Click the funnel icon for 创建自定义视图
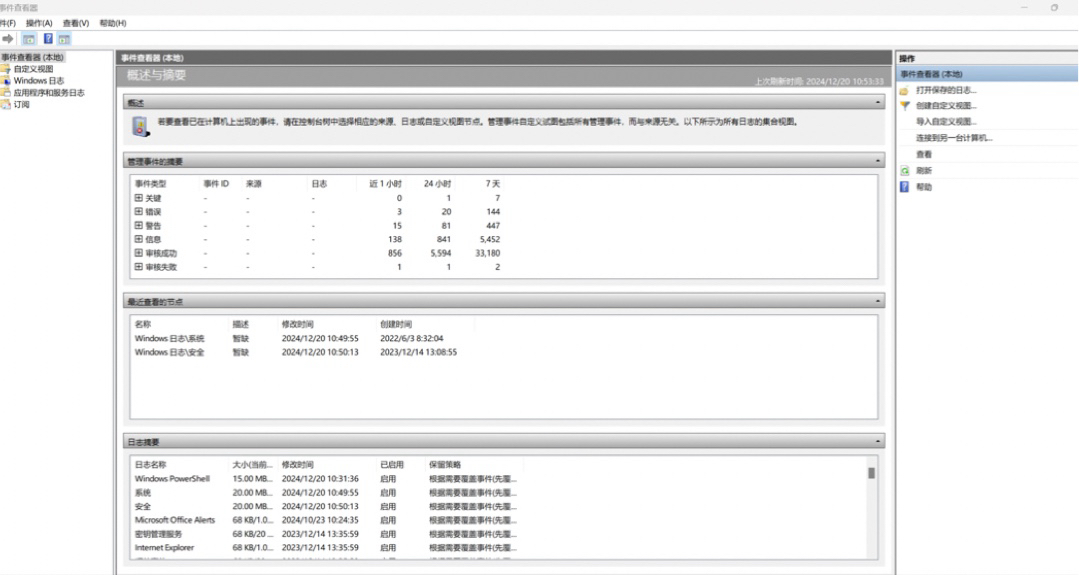 904,106
